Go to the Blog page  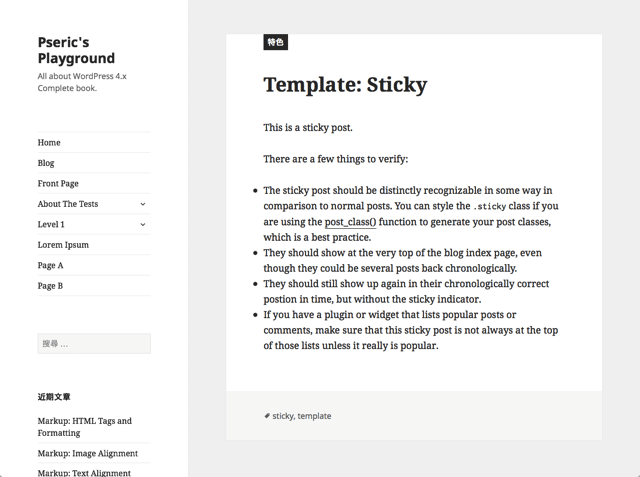pyautogui.click(x=46, y=163)
